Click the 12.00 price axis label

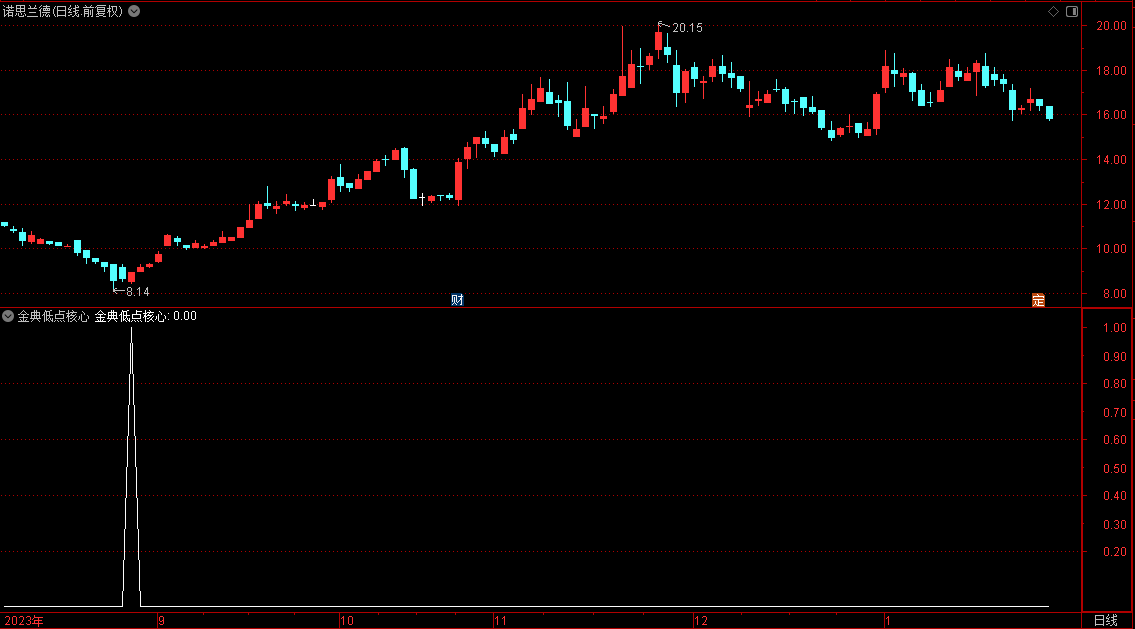pyautogui.click(x=1111, y=205)
